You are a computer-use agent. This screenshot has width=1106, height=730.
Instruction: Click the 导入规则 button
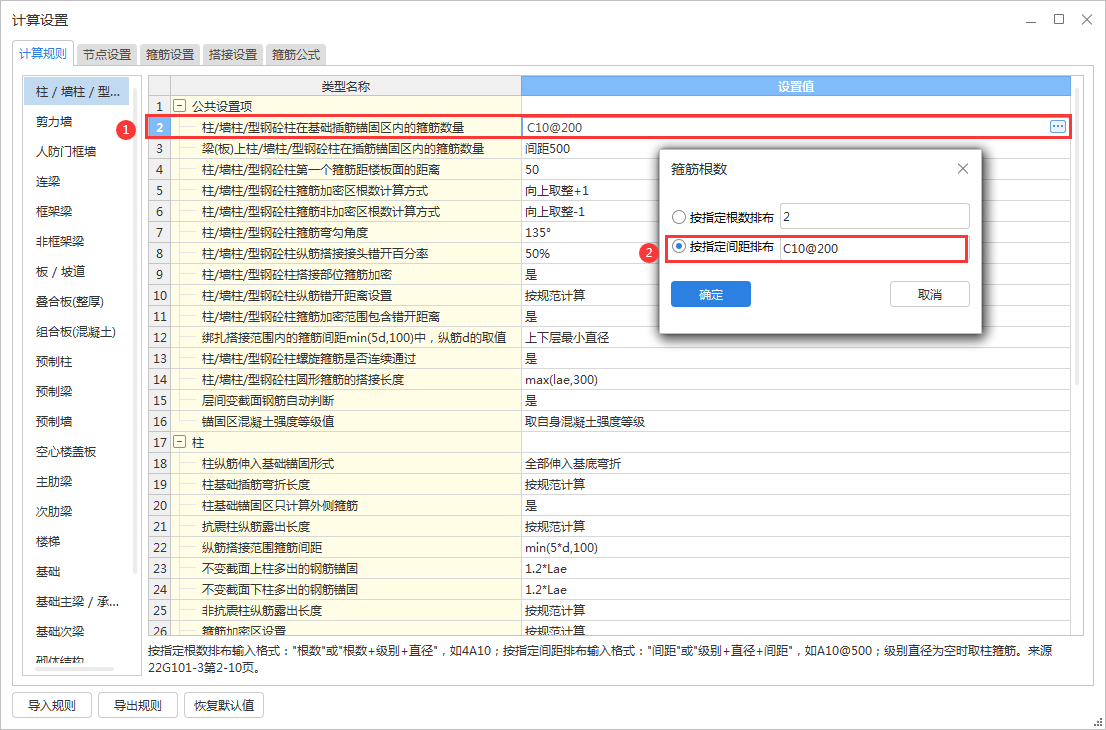(x=51, y=705)
